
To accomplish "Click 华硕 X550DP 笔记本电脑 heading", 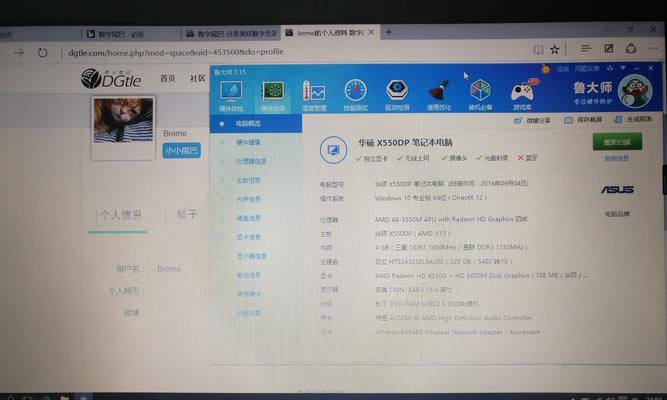I will [x=405, y=143].
